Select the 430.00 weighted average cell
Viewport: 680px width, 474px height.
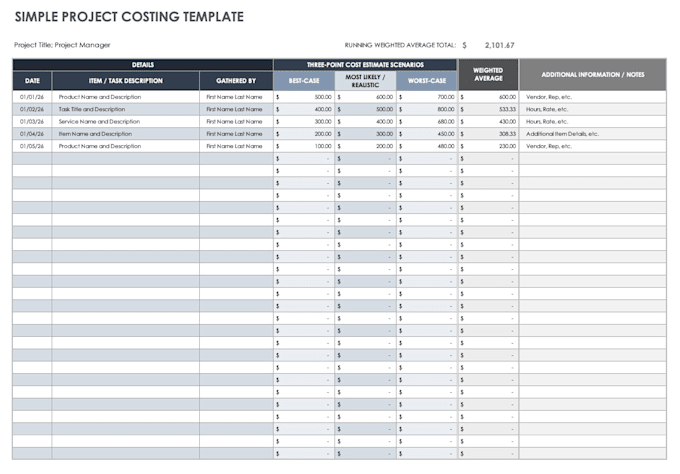point(488,121)
